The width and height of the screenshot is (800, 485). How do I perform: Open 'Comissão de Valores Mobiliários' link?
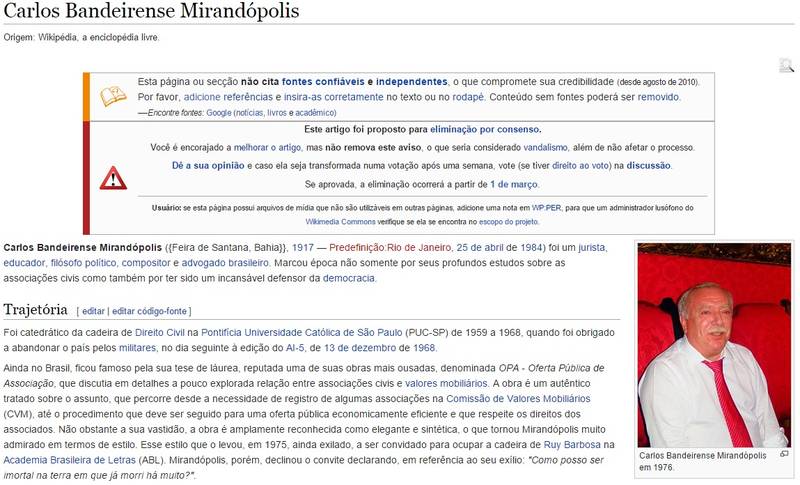tap(518, 399)
